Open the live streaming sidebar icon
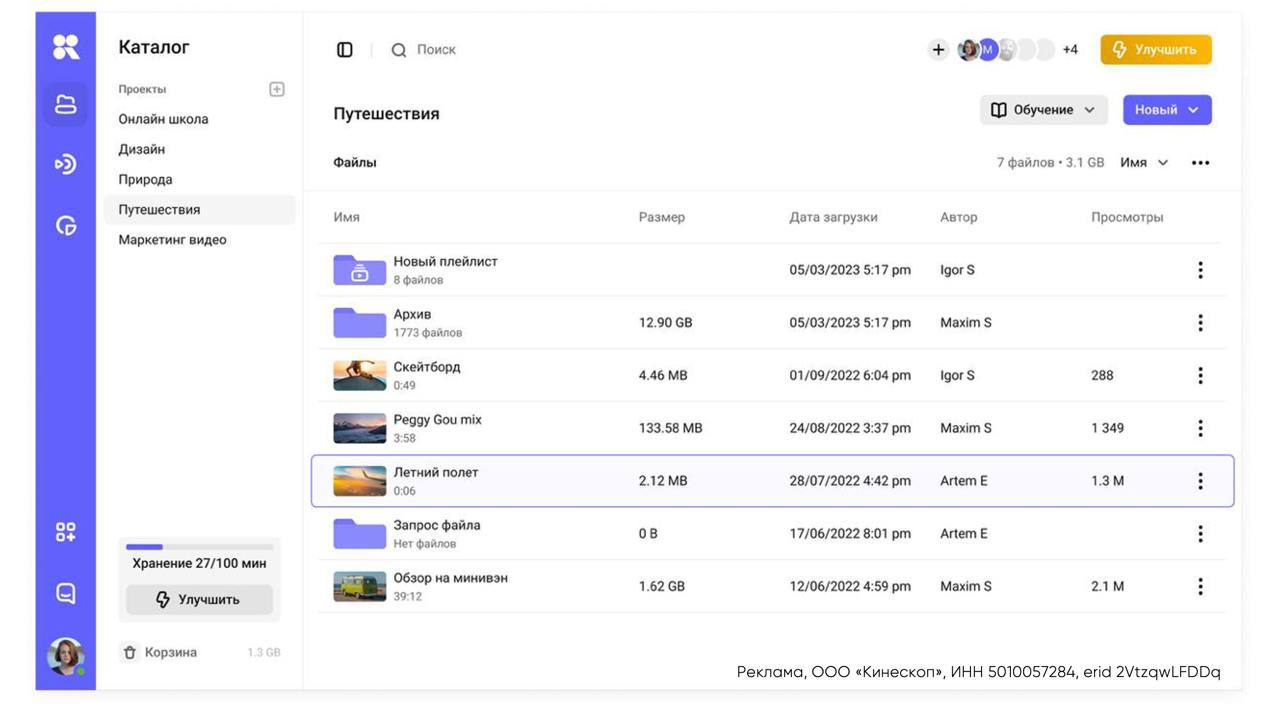 coord(66,164)
